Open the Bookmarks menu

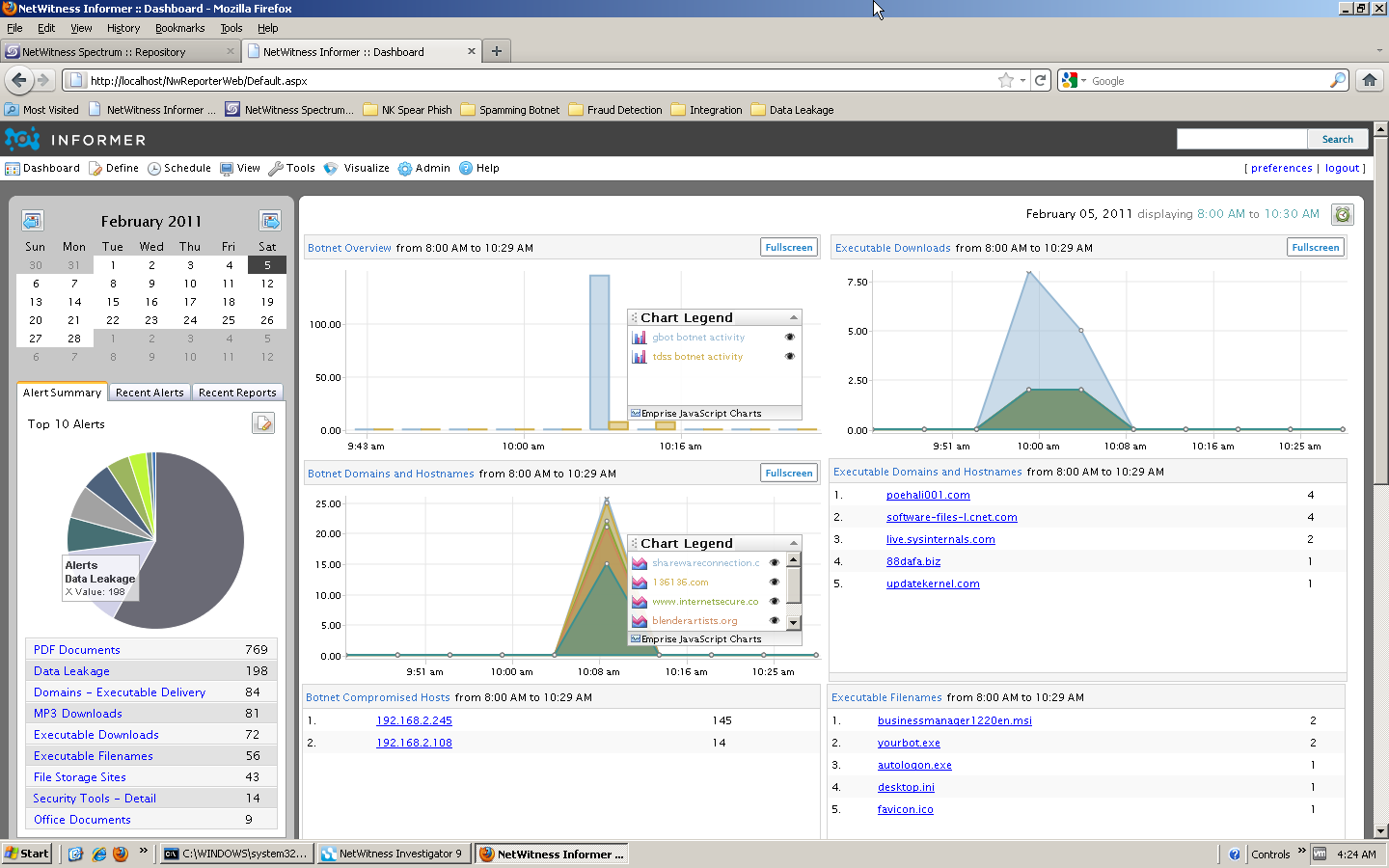(x=180, y=28)
